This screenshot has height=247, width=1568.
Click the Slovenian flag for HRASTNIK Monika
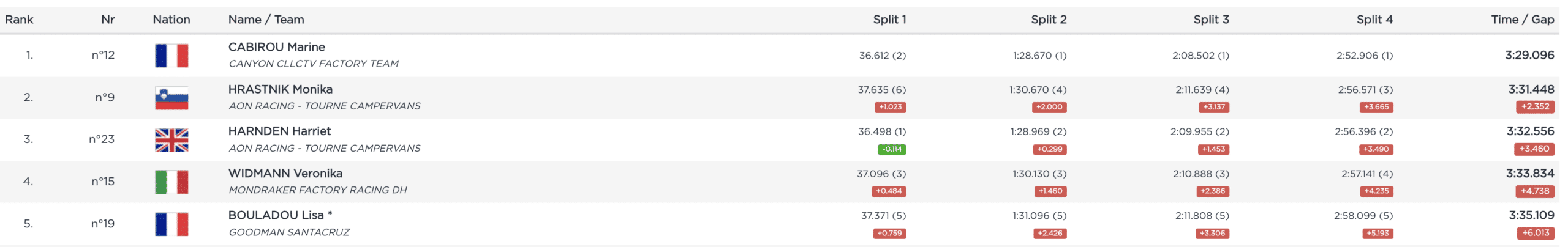(171, 98)
